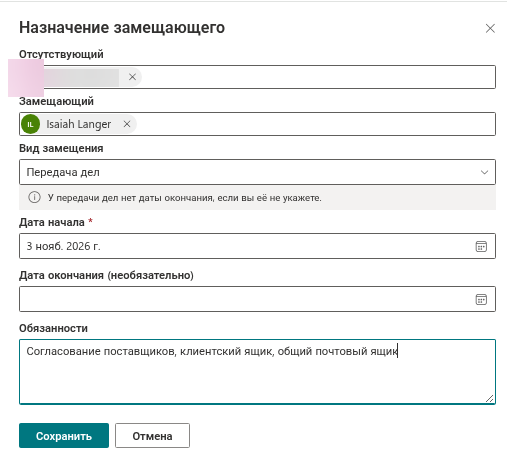Focus the empty Дата окончания field
The height and width of the screenshot is (469, 507).
(257, 299)
